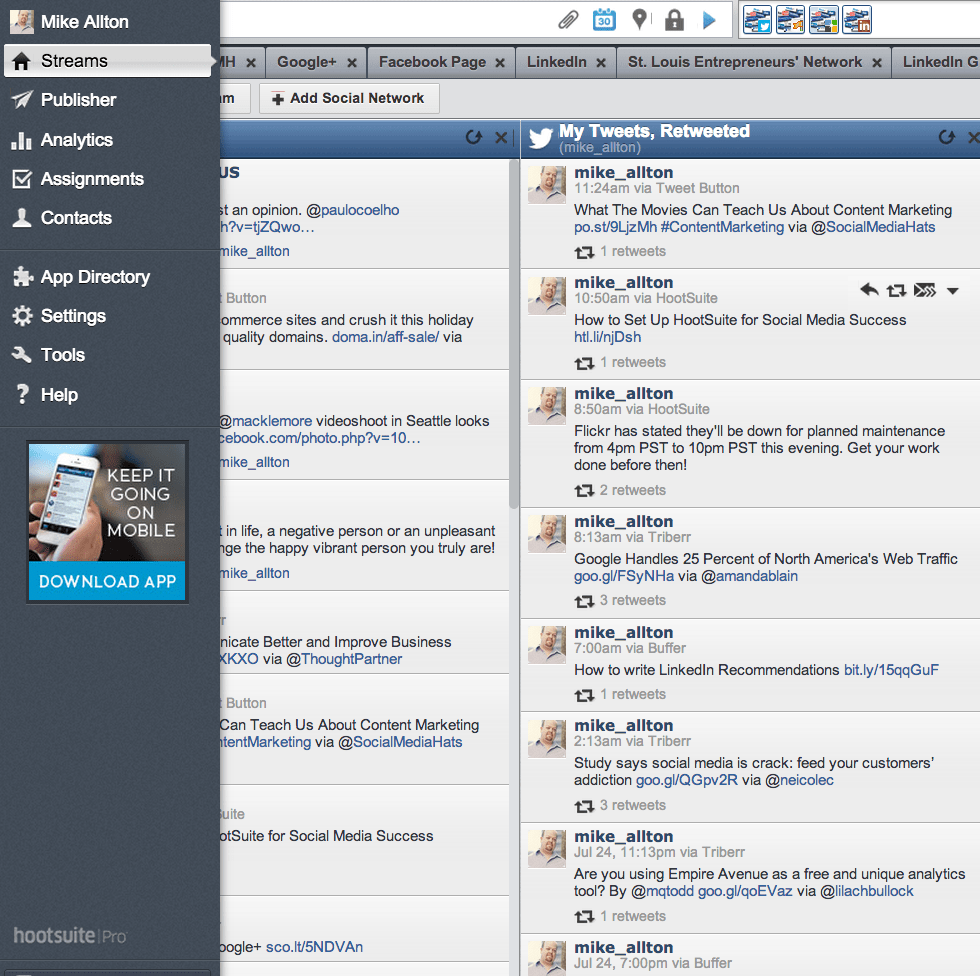
Task: Open mike_allton username on the 2:13am tweet
Action: click(623, 725)
